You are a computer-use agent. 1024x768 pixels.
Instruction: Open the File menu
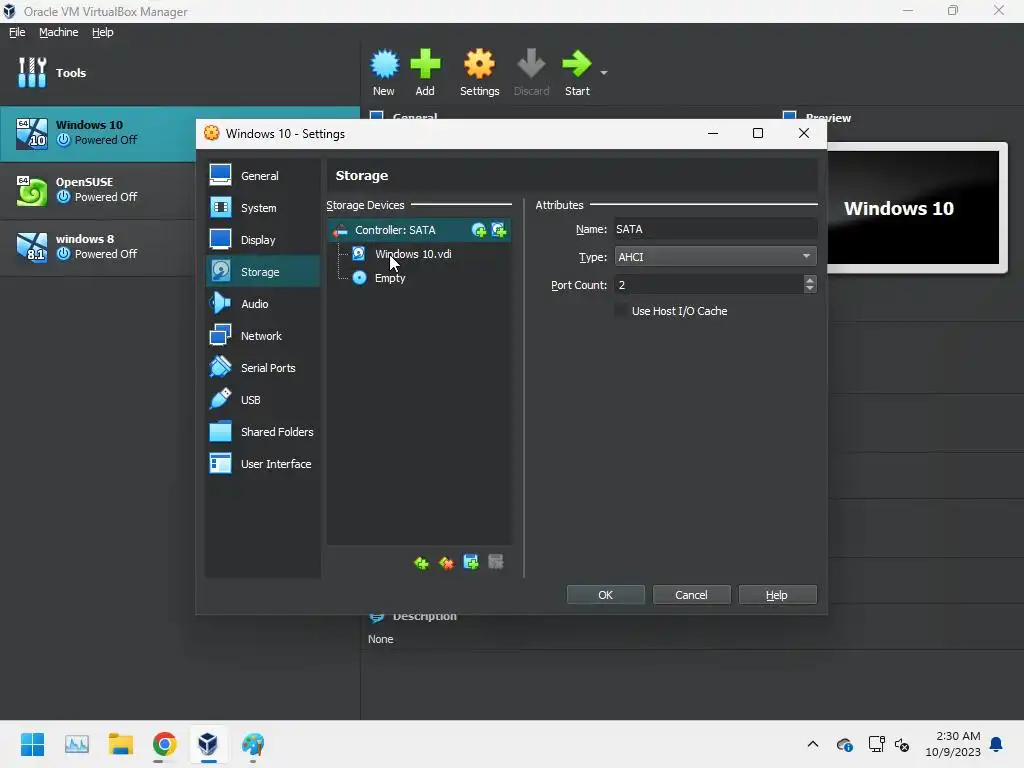click(x=17, y=32)
